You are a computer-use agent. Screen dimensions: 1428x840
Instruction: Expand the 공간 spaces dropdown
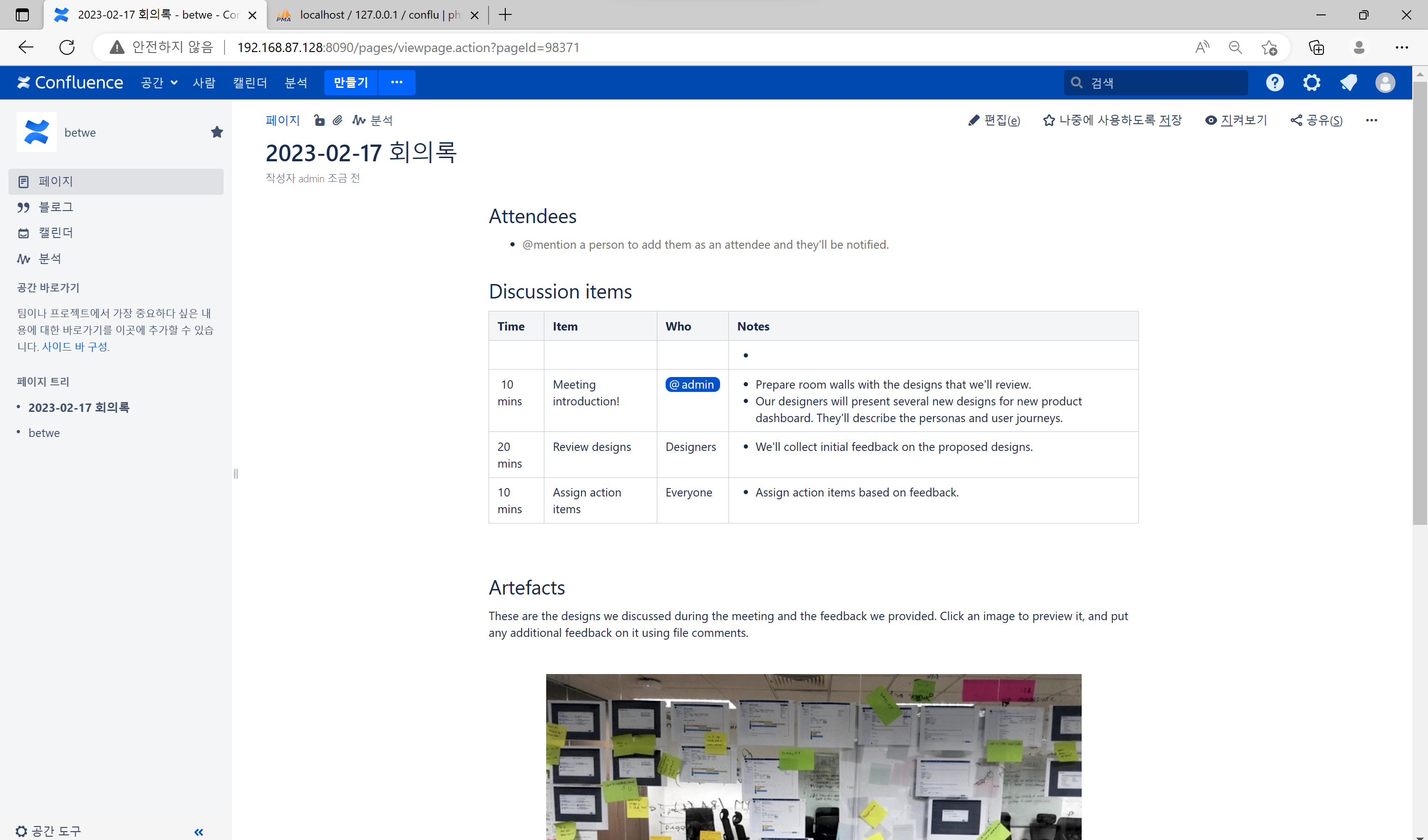[159, 83]
